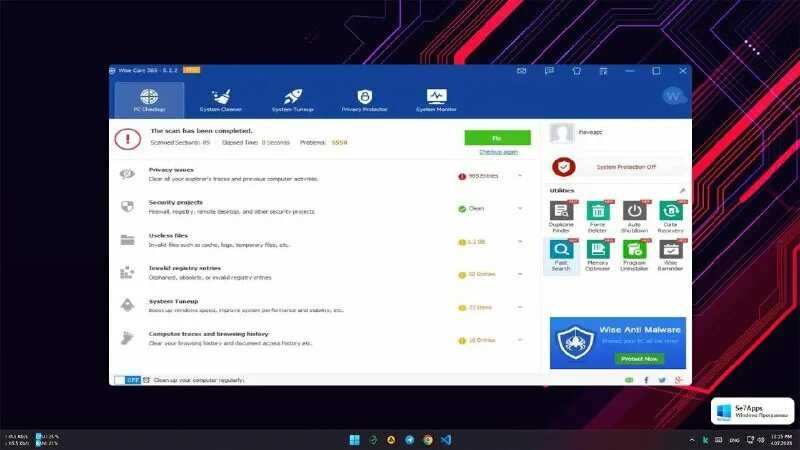Switch to the System Cleaner tab
This screenshot has height=450, width=800.
221,100
